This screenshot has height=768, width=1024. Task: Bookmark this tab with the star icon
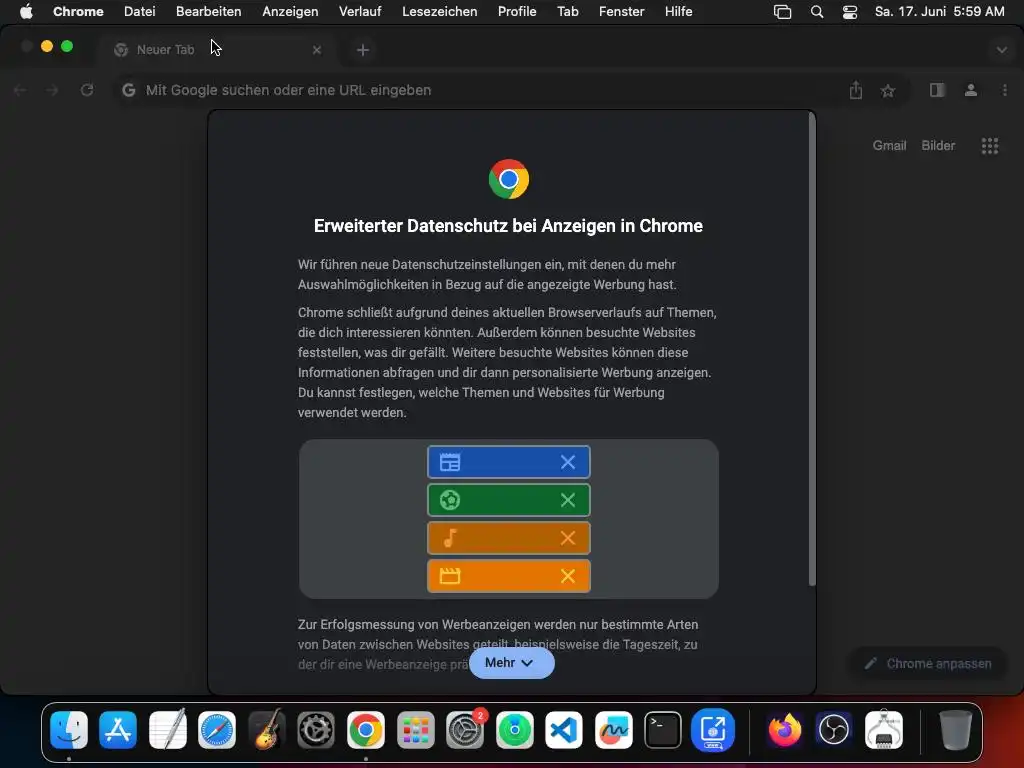(888, 91)
